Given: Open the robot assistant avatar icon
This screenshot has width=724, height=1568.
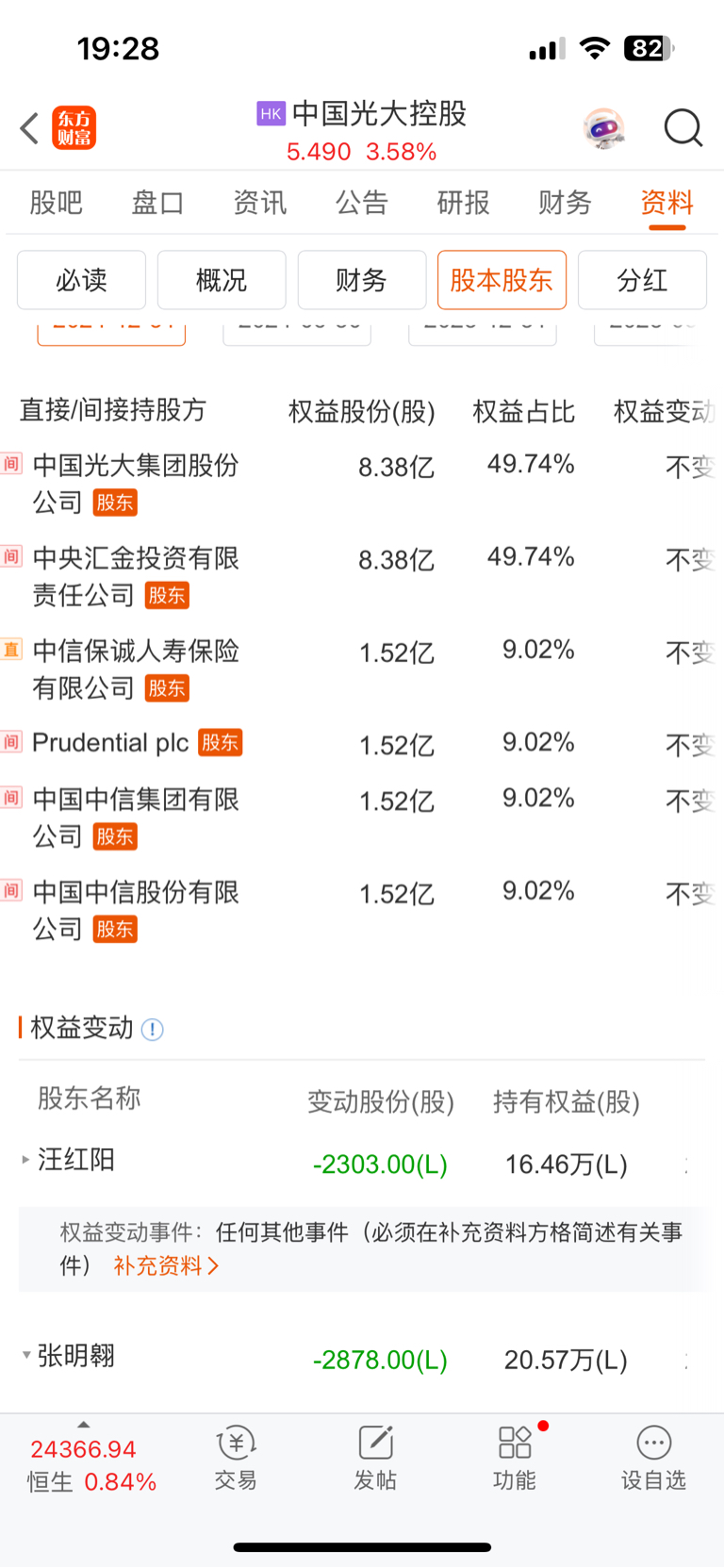Looking at the screenshot, I should tap(603, 128).
